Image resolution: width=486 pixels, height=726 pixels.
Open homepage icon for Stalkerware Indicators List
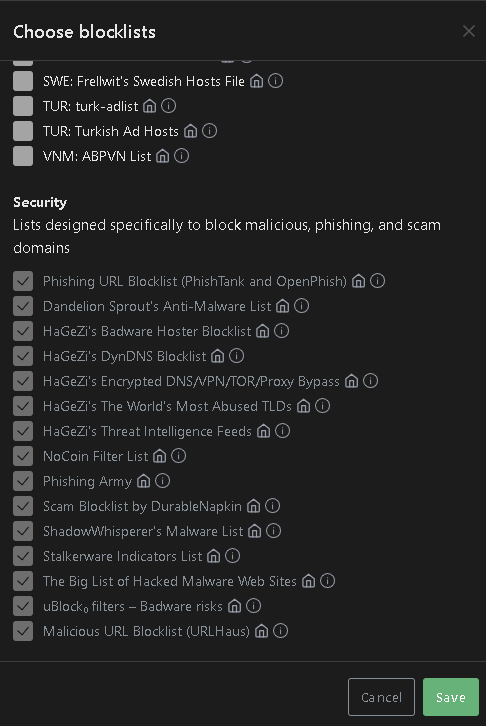213,556
